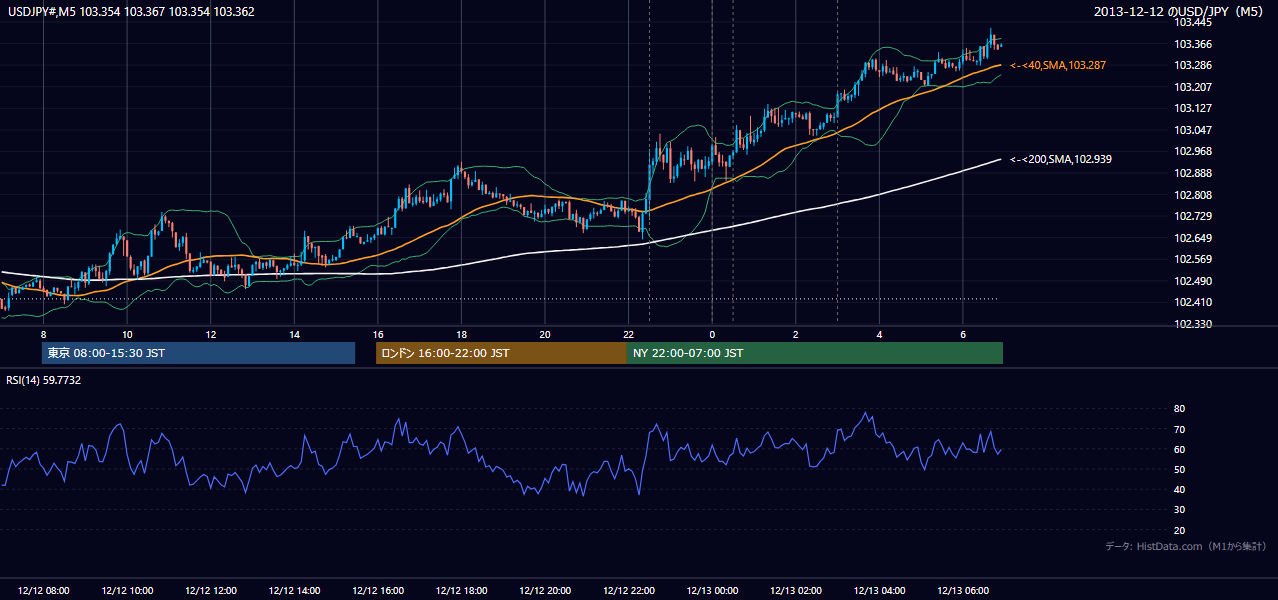The width and height of the screenshot is (1278, 600).
Task: Click hour label 0 under the price chart
Action: (712, 333)
